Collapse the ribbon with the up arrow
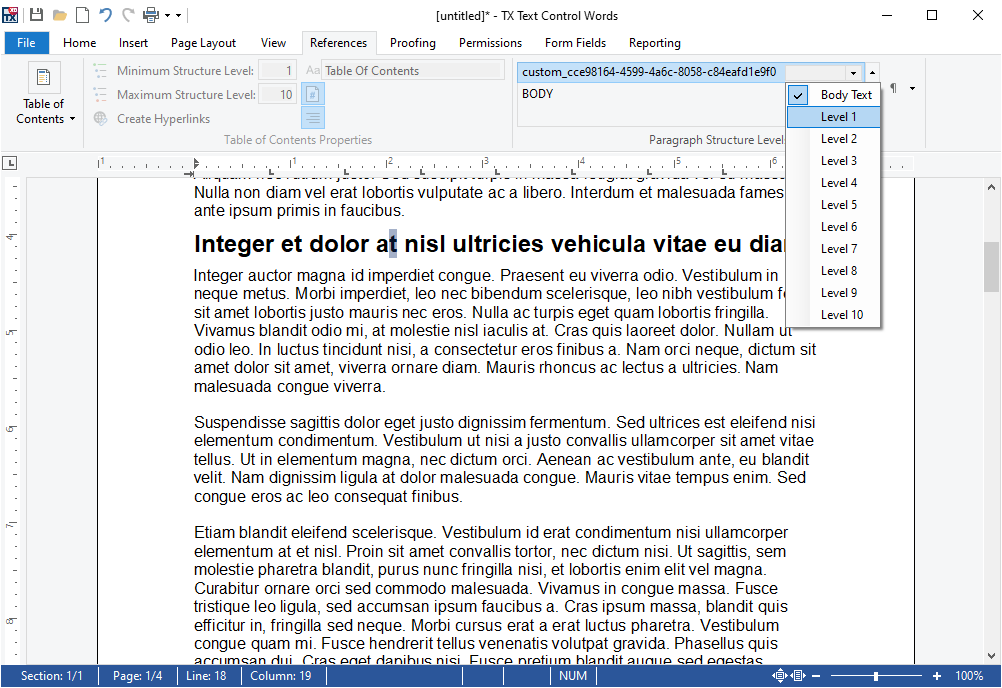This screenshot has width=1002, height=688. pos(872,72)
